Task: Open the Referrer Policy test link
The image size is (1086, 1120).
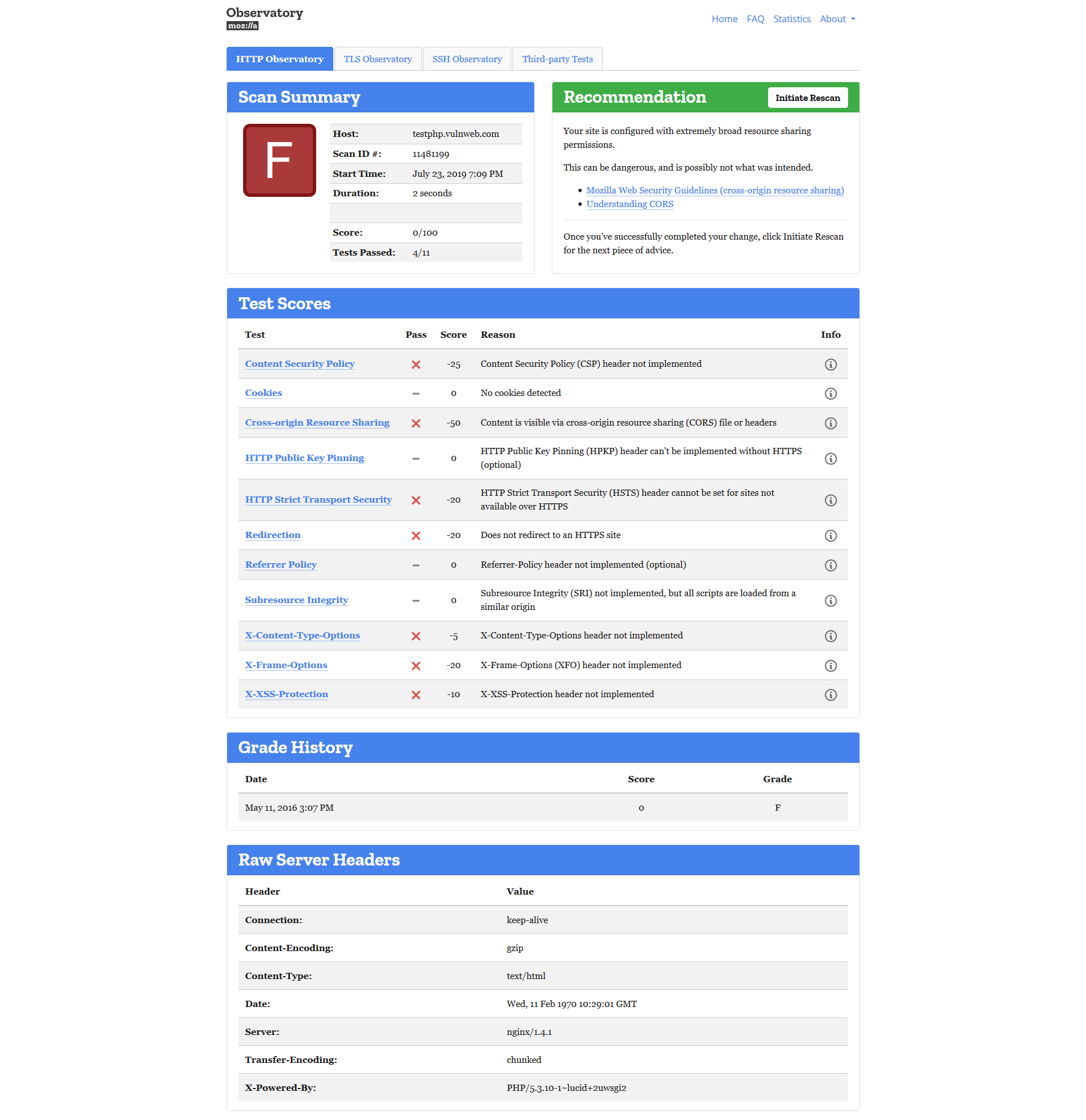Action: [281, 565]
